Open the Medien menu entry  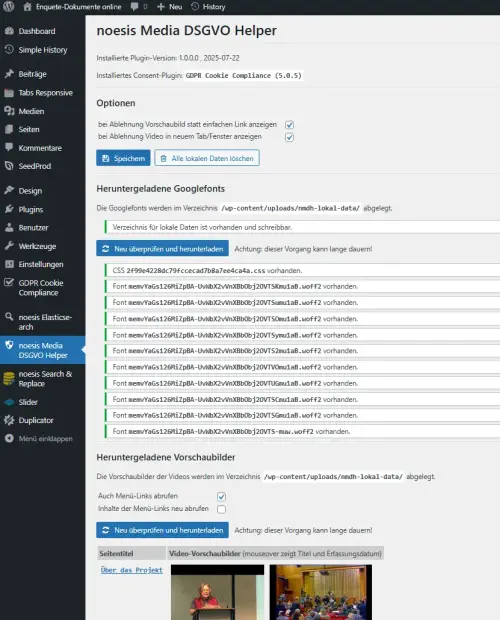tap(31, 111)
